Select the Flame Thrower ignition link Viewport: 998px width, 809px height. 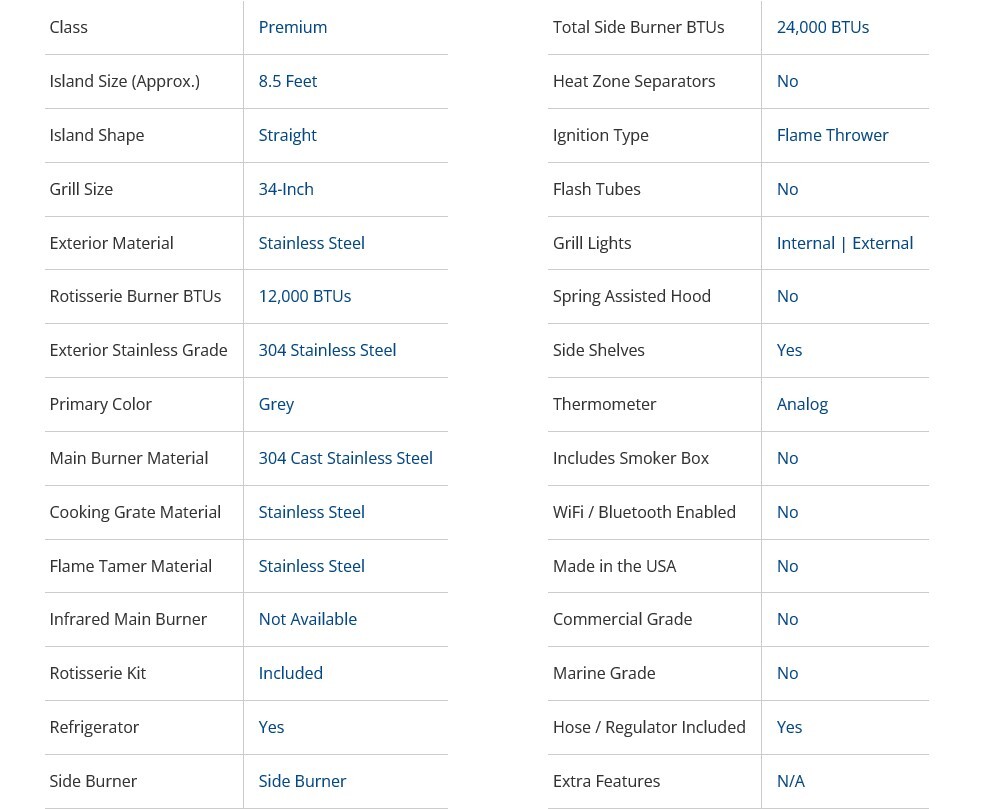832,135
